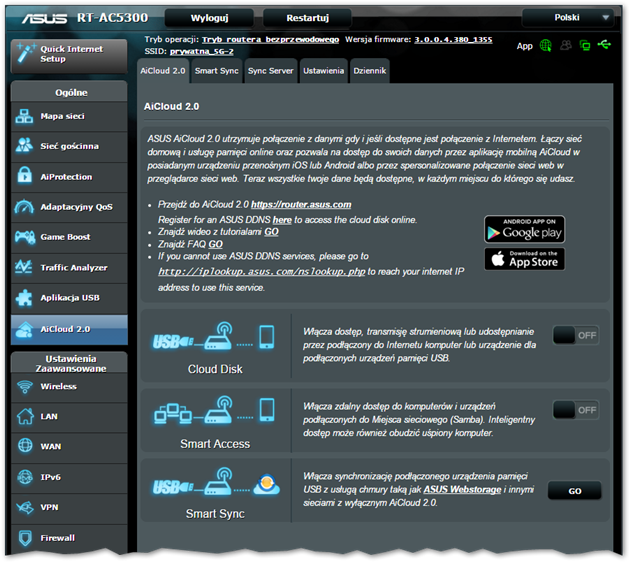Turn on the Cloud Disk switch

(x=576, y=335)
